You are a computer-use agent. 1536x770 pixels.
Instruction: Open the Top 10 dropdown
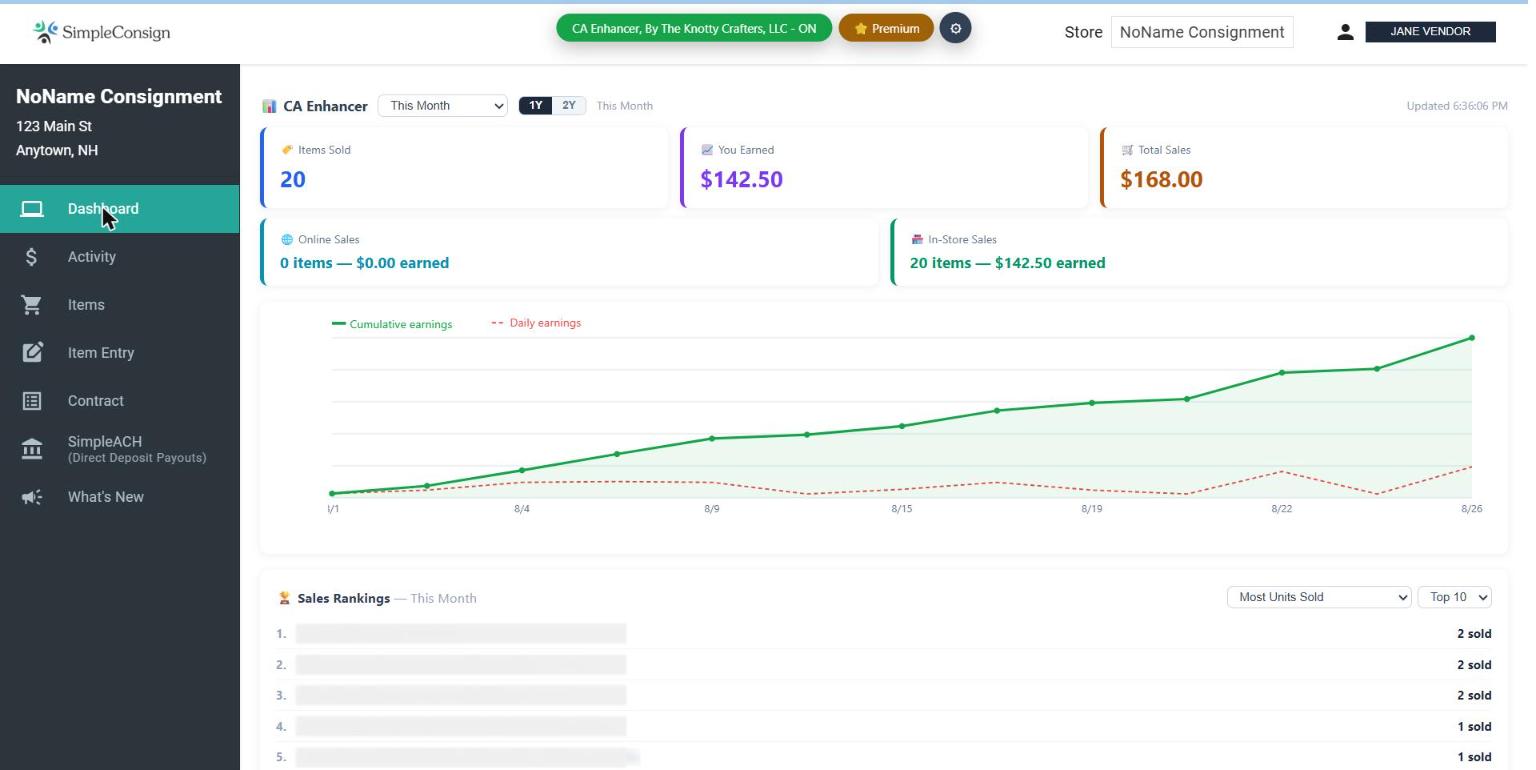point(1455,597)
